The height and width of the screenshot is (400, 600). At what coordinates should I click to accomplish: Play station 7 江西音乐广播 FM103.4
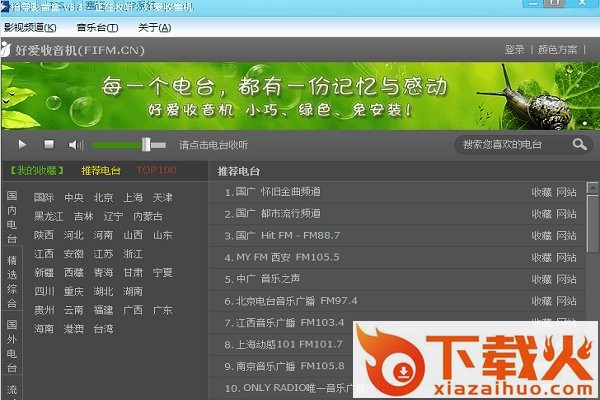(284, 323)
